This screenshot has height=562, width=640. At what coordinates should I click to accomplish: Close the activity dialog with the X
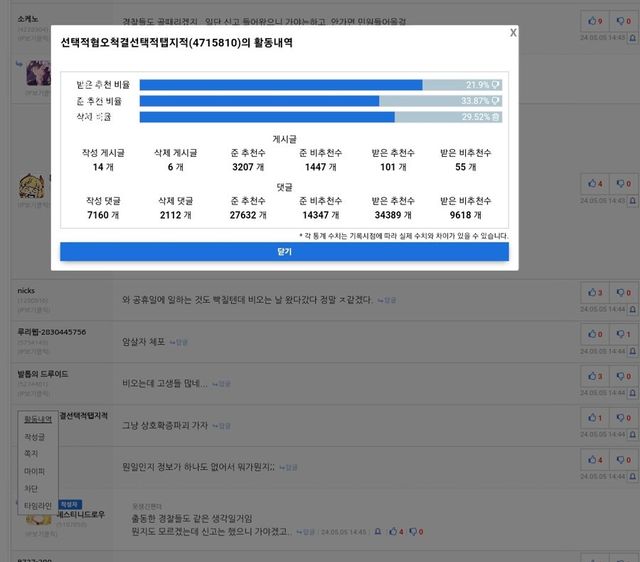click(513, 33)
